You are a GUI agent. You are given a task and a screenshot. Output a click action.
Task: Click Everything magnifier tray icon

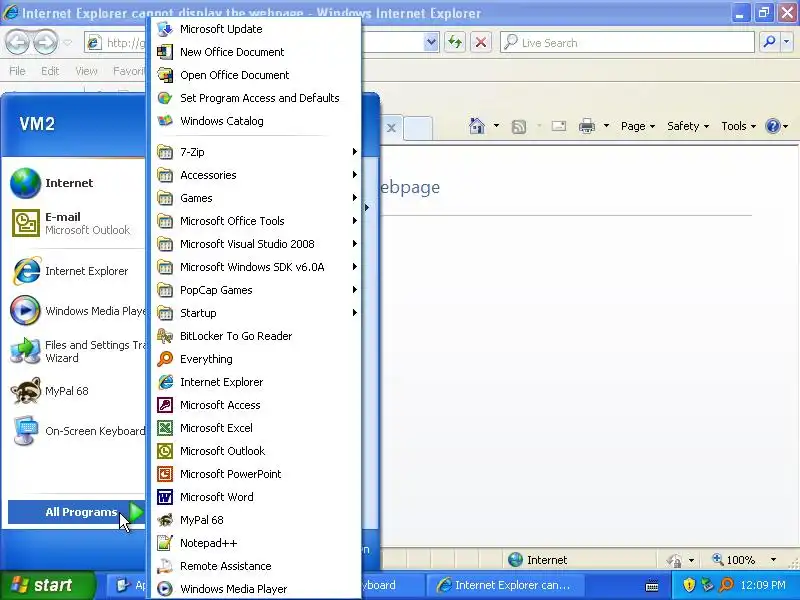click(x=726, y=585)
